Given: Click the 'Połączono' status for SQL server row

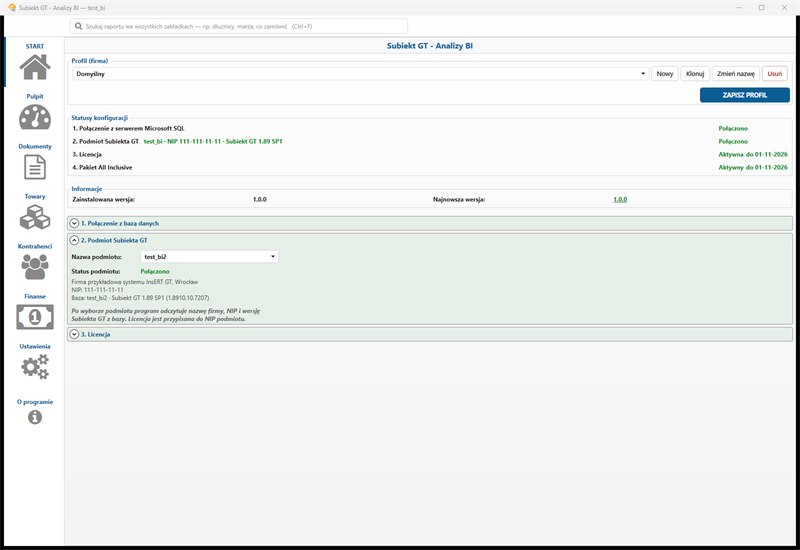Looking at the screenshot, I should point(733,129).
